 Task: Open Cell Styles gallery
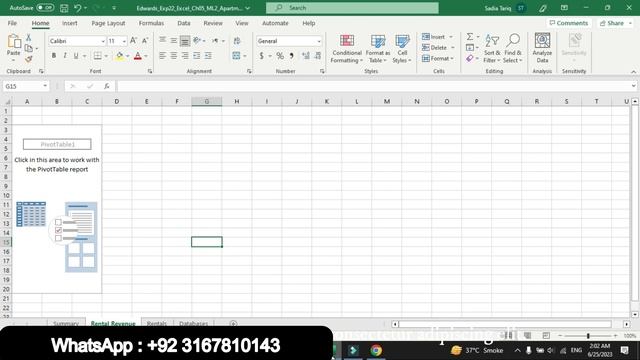402,49
